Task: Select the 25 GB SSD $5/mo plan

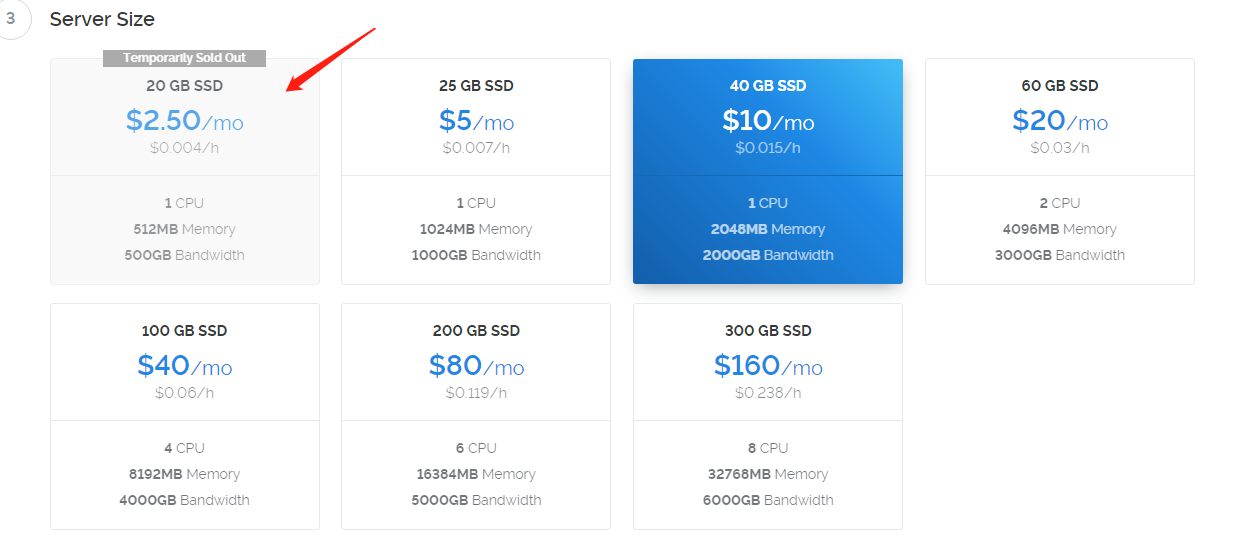Action: (x=476, y=171)
